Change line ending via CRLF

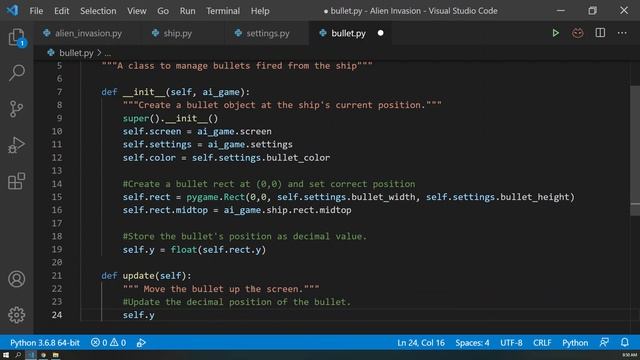tap(542, 342)
